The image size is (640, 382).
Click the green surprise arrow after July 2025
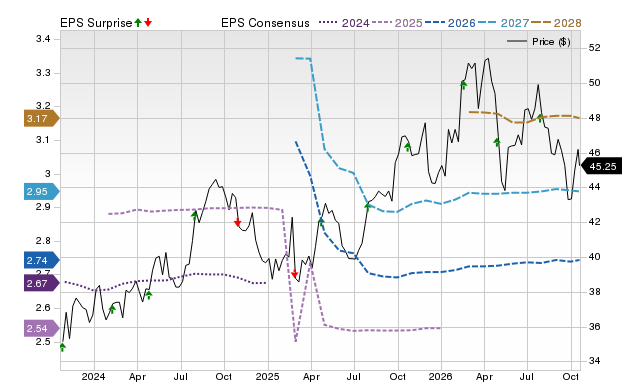click(367, 207)
